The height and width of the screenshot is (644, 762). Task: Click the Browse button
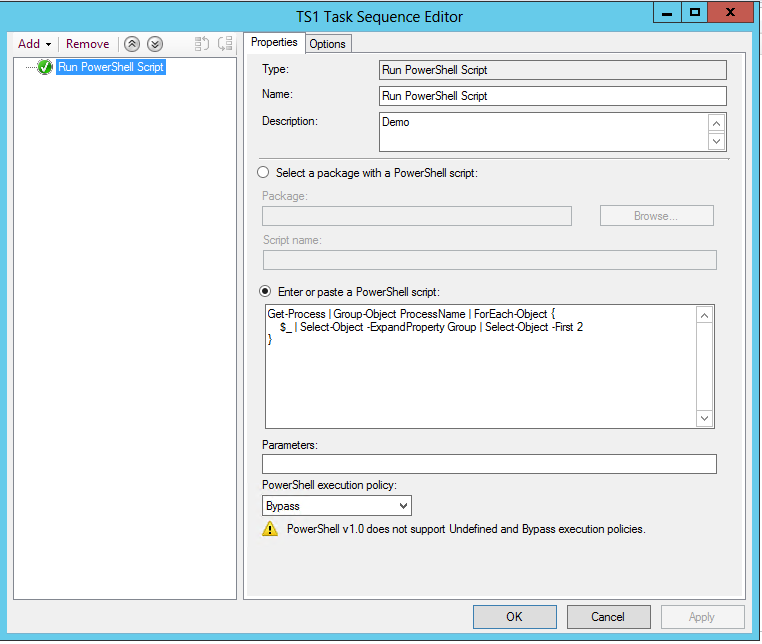tap(657, 216)
